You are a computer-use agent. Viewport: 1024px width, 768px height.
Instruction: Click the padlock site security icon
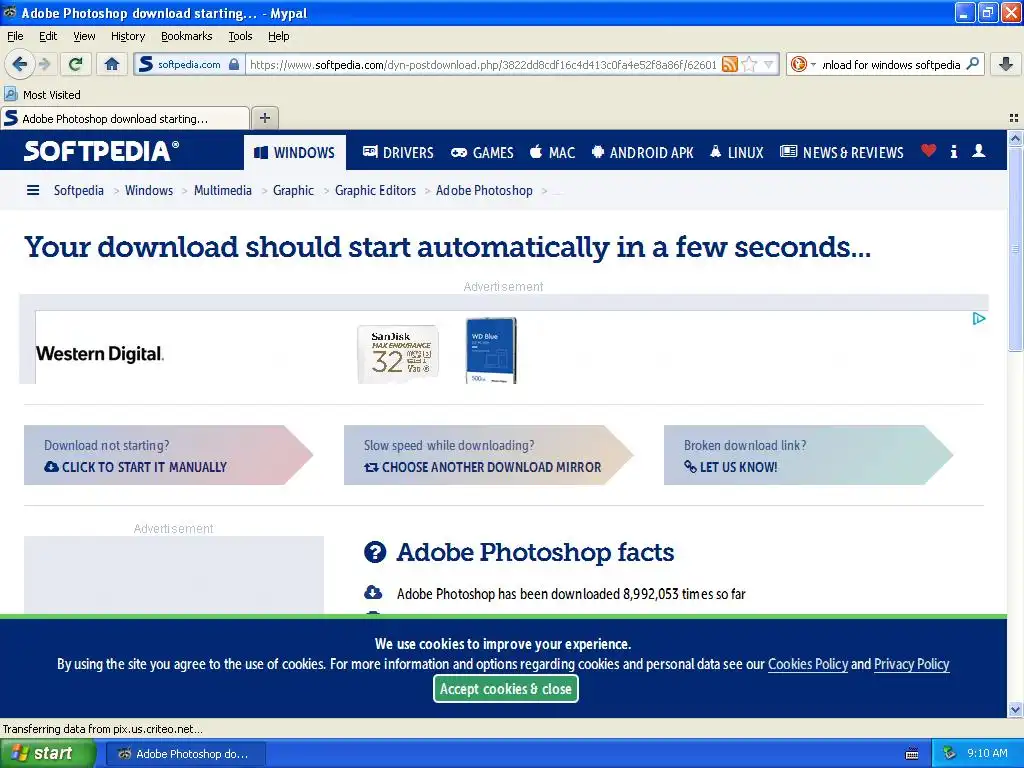tap(234, 64)
